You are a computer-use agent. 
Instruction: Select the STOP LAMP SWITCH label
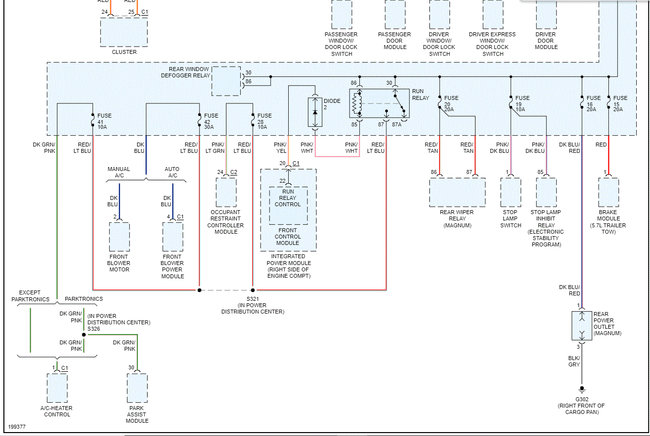[x=510, y=219]
